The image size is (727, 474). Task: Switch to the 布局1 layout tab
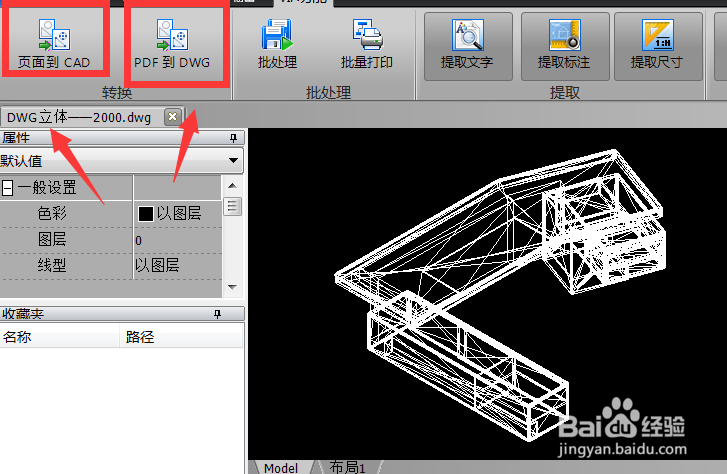(347, 467)
